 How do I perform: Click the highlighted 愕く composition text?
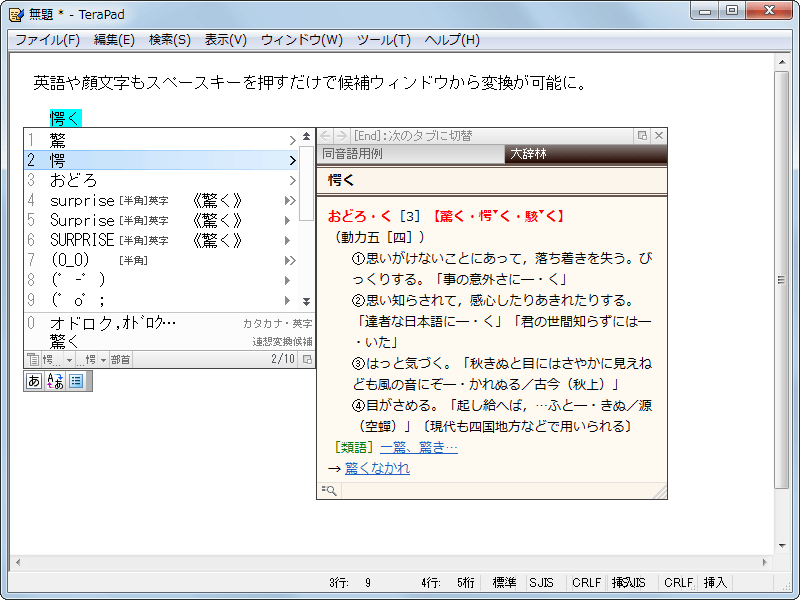tap(65, 118)
